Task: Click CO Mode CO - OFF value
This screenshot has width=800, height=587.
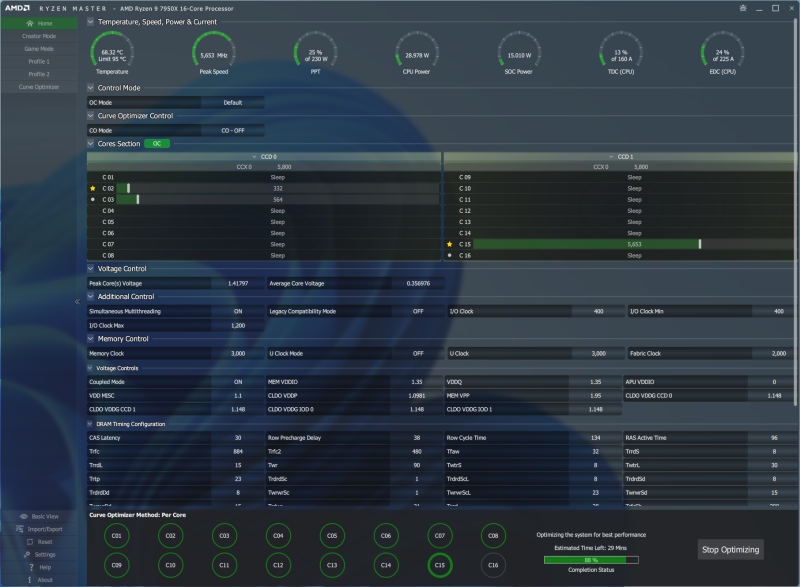Action: tap(233, 131)
